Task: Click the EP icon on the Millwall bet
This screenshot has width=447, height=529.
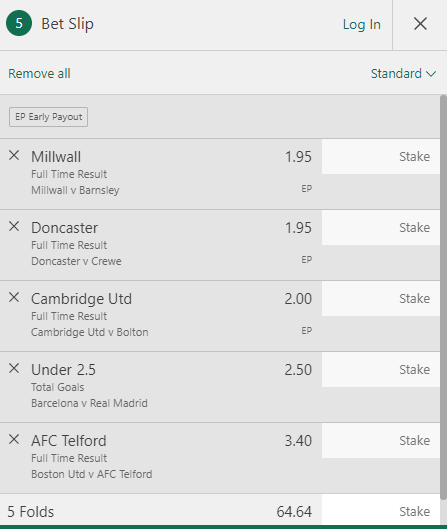Action: pyautogui.click(x=307, y=189)
